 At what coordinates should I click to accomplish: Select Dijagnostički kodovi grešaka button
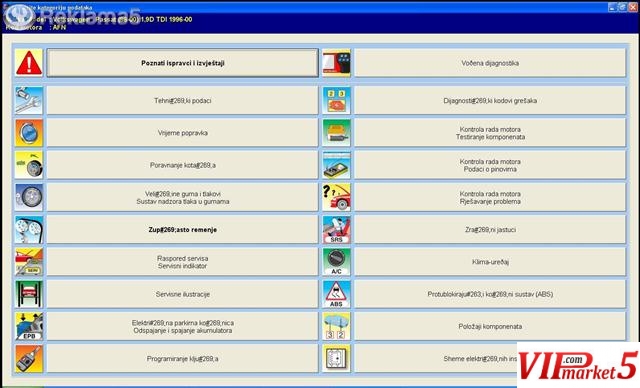tap(490, 100)
